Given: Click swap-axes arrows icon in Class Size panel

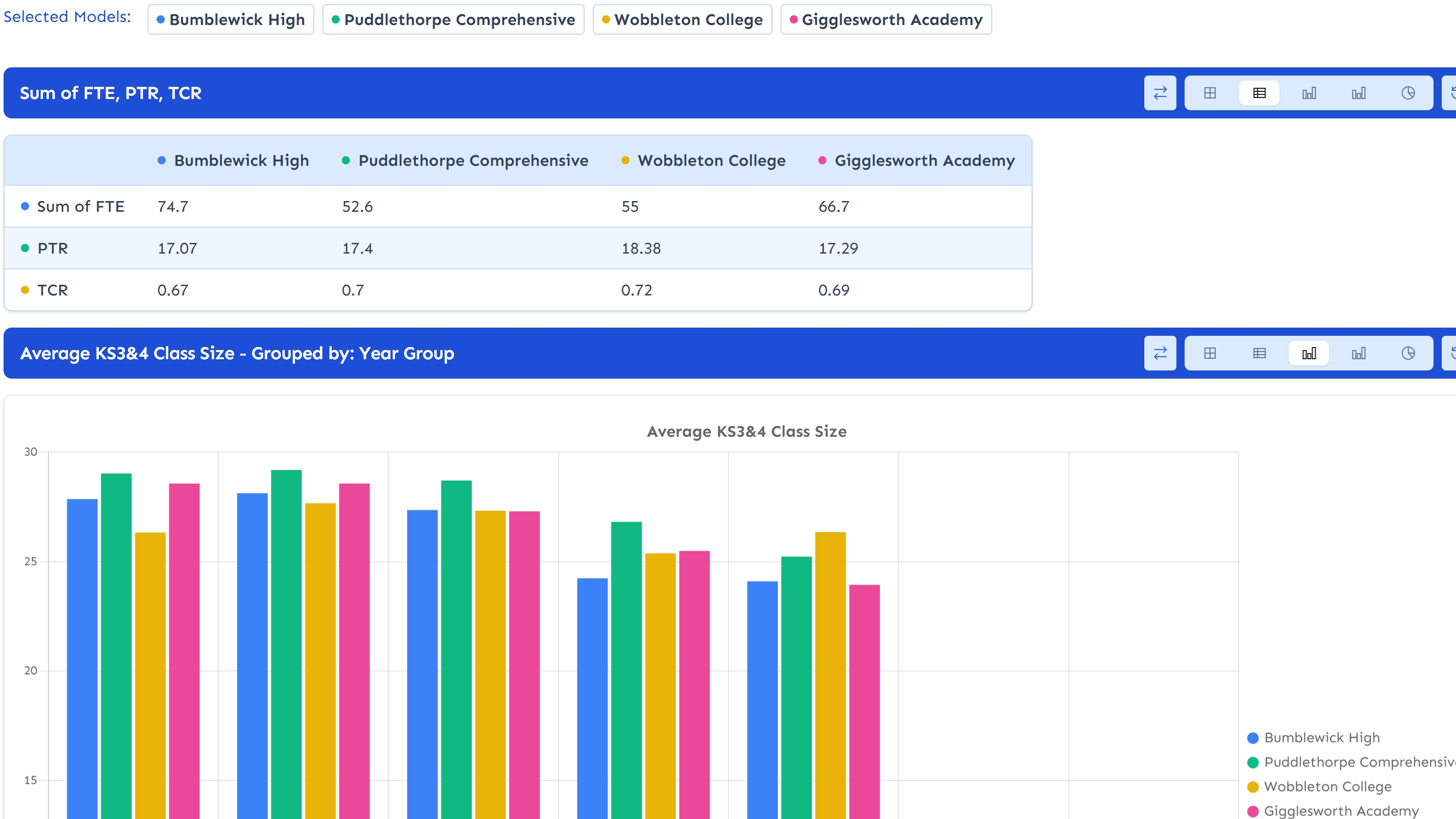Looking at the screenshot, I should click(1160, 353).
